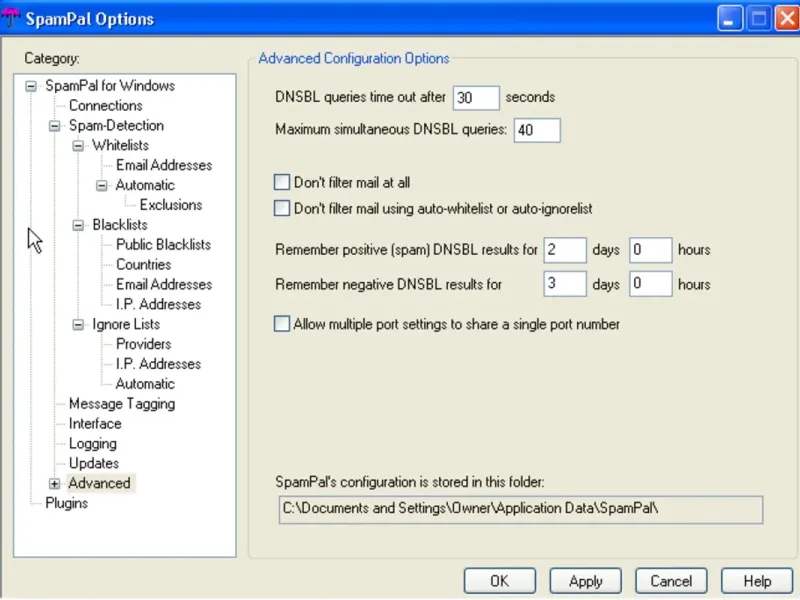This screenshot has height=600, width=800.
Task: Enable Don't filter mail at all
Action: (x=282, y=182)
